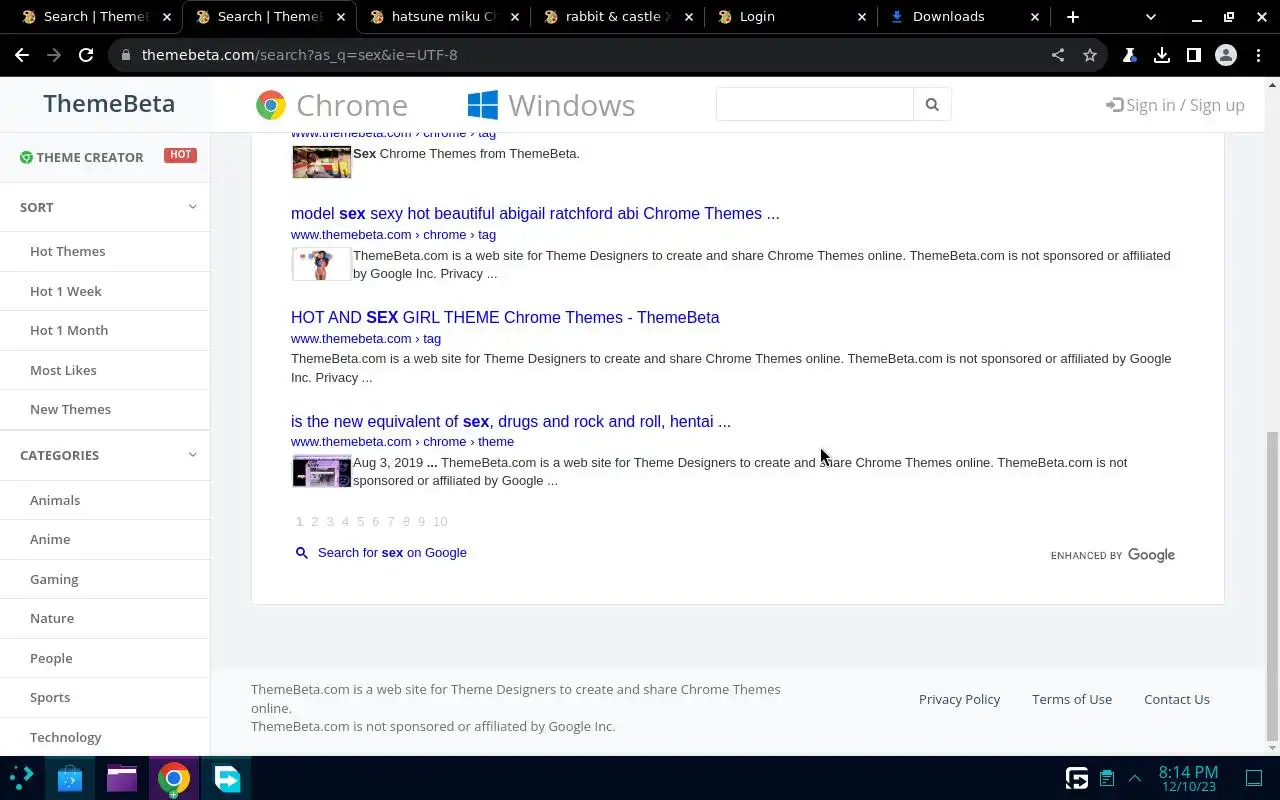Open Sign in / Sign up
Image resolution: width=1280 pixels, height=800 pixels.
1175,105
